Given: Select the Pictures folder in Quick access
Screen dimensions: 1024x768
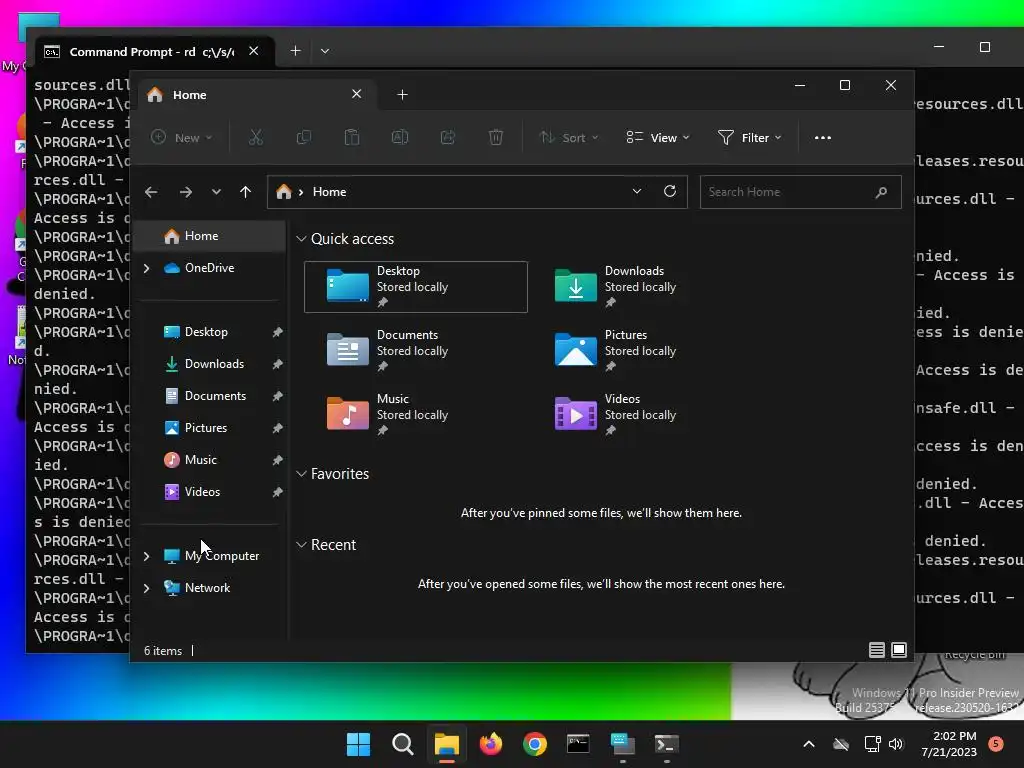Looking at the screenshot, I should (643, 351).
